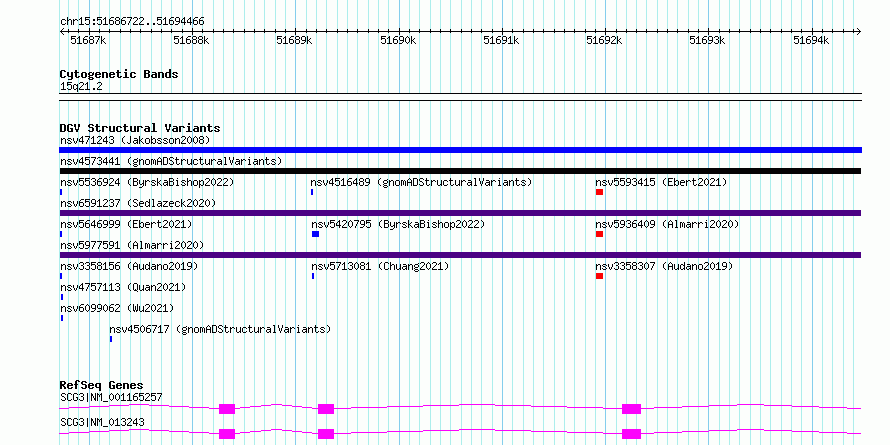Select third exon of SCG3|NM_001165257
The height and width of the screenshot is (445, 890).
[631, 409]
